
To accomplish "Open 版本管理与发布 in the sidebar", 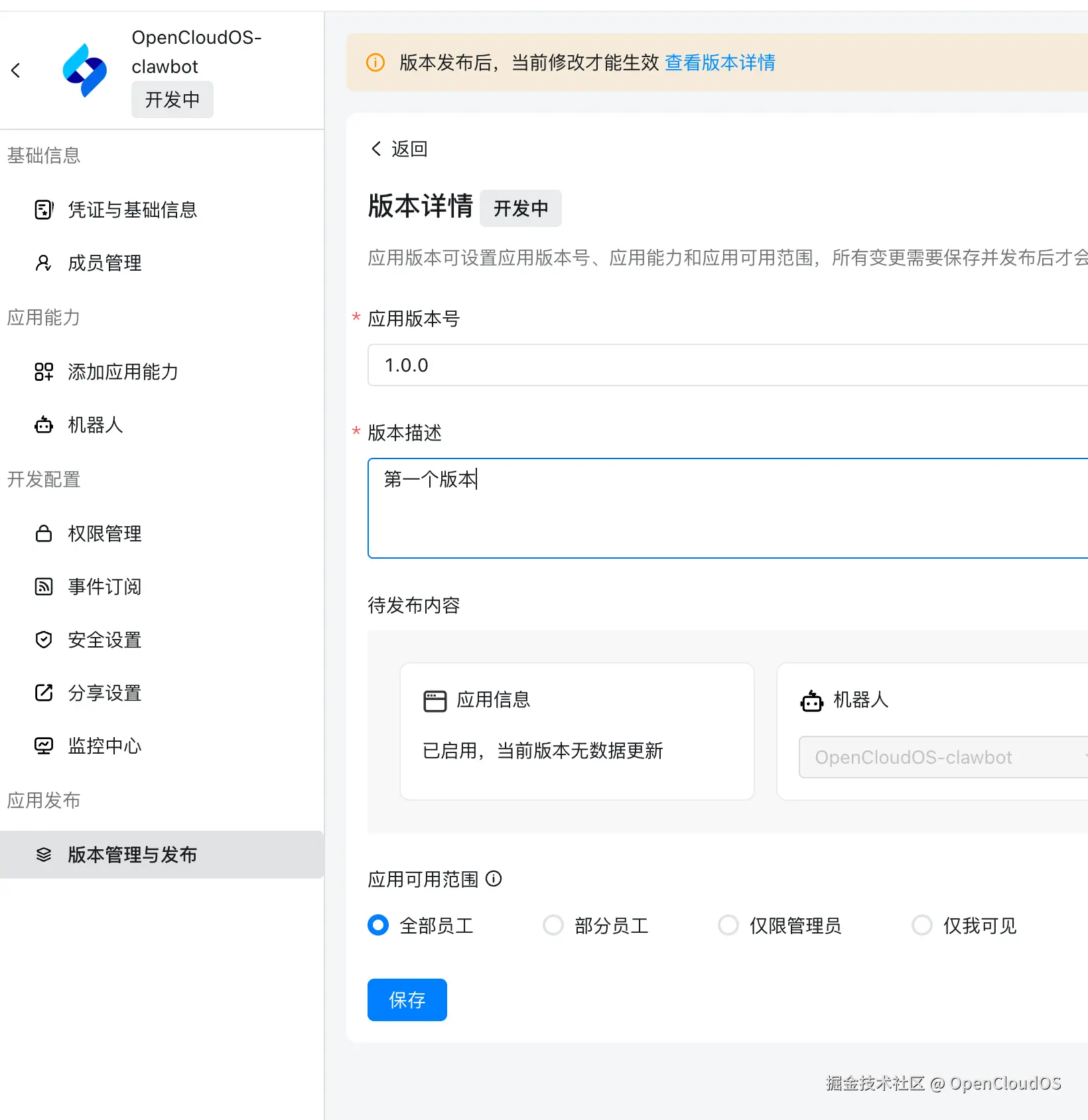I will pos(133,855).
